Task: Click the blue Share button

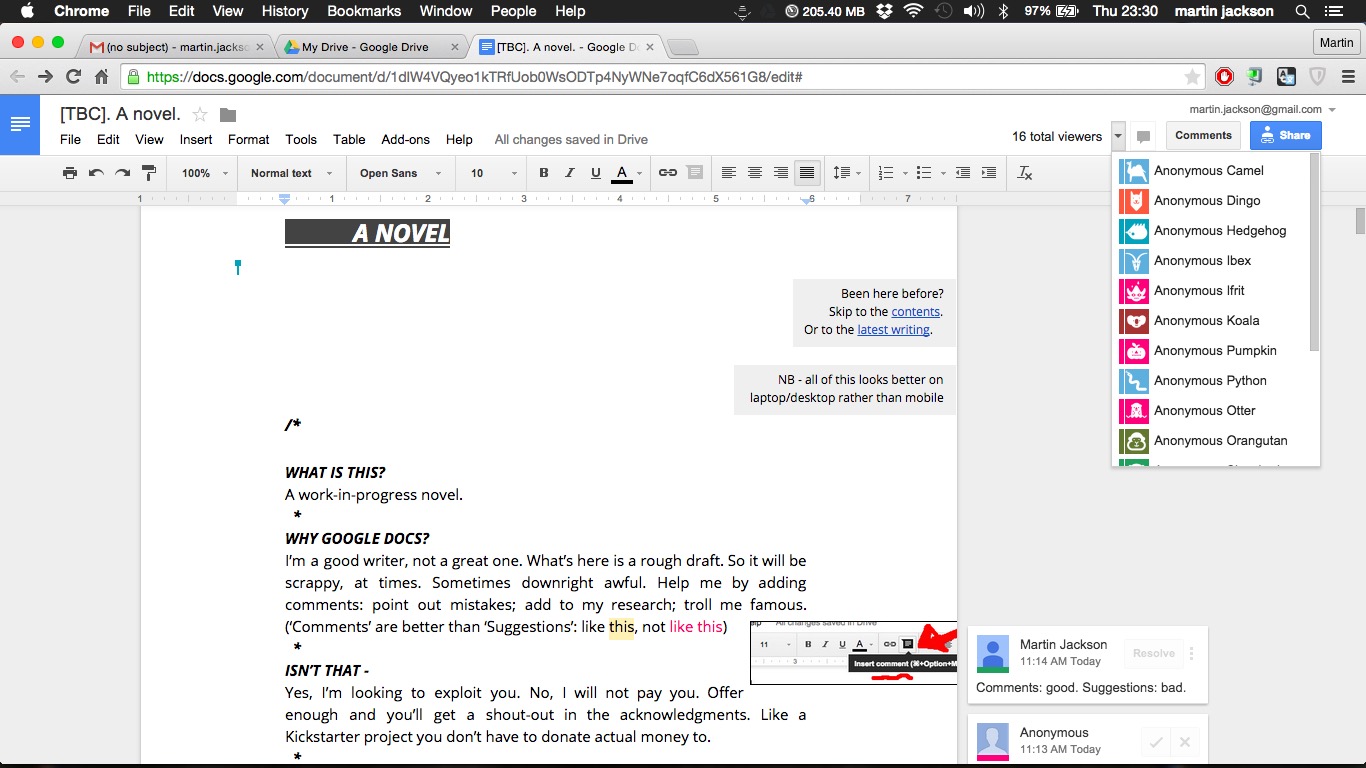Action: pyautogui.click(x=1285, y=136)
